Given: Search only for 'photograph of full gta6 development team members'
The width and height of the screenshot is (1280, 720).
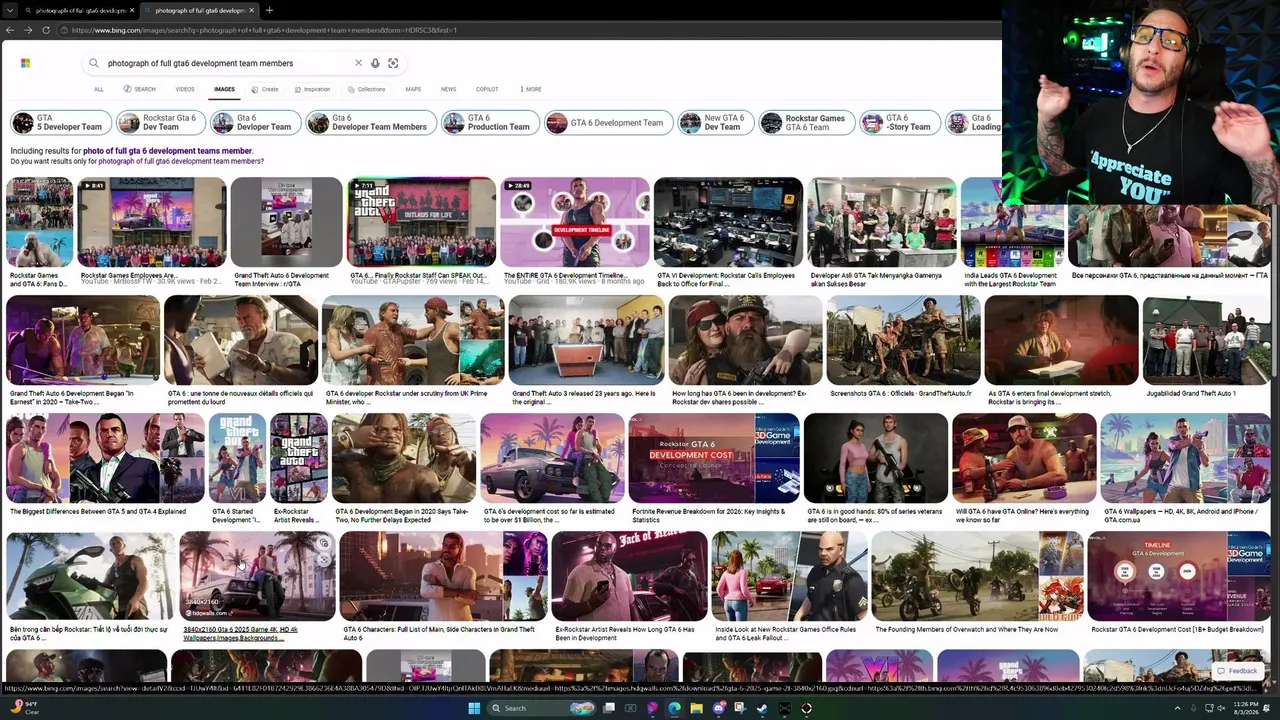Looking at the screenshot, I should (x=181, y=161).
